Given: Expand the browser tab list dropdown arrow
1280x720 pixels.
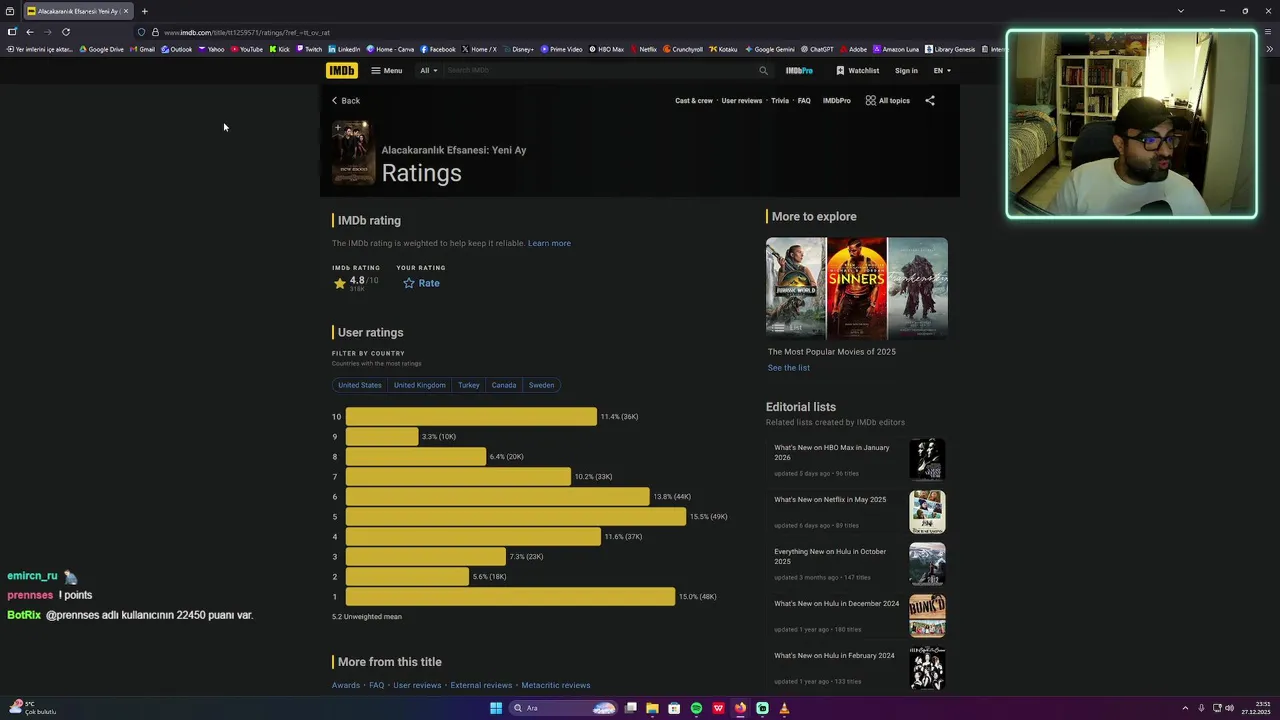Looking at the screenshot, I should (1181, 11).
